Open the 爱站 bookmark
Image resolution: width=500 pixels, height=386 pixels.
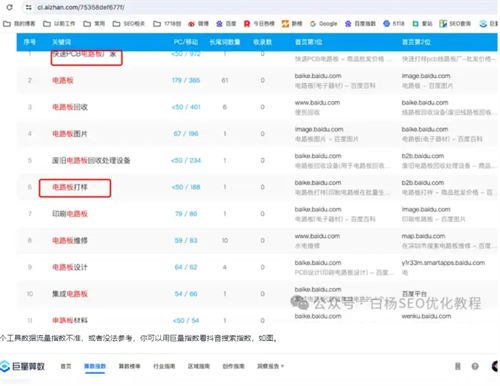click(422, 24)
